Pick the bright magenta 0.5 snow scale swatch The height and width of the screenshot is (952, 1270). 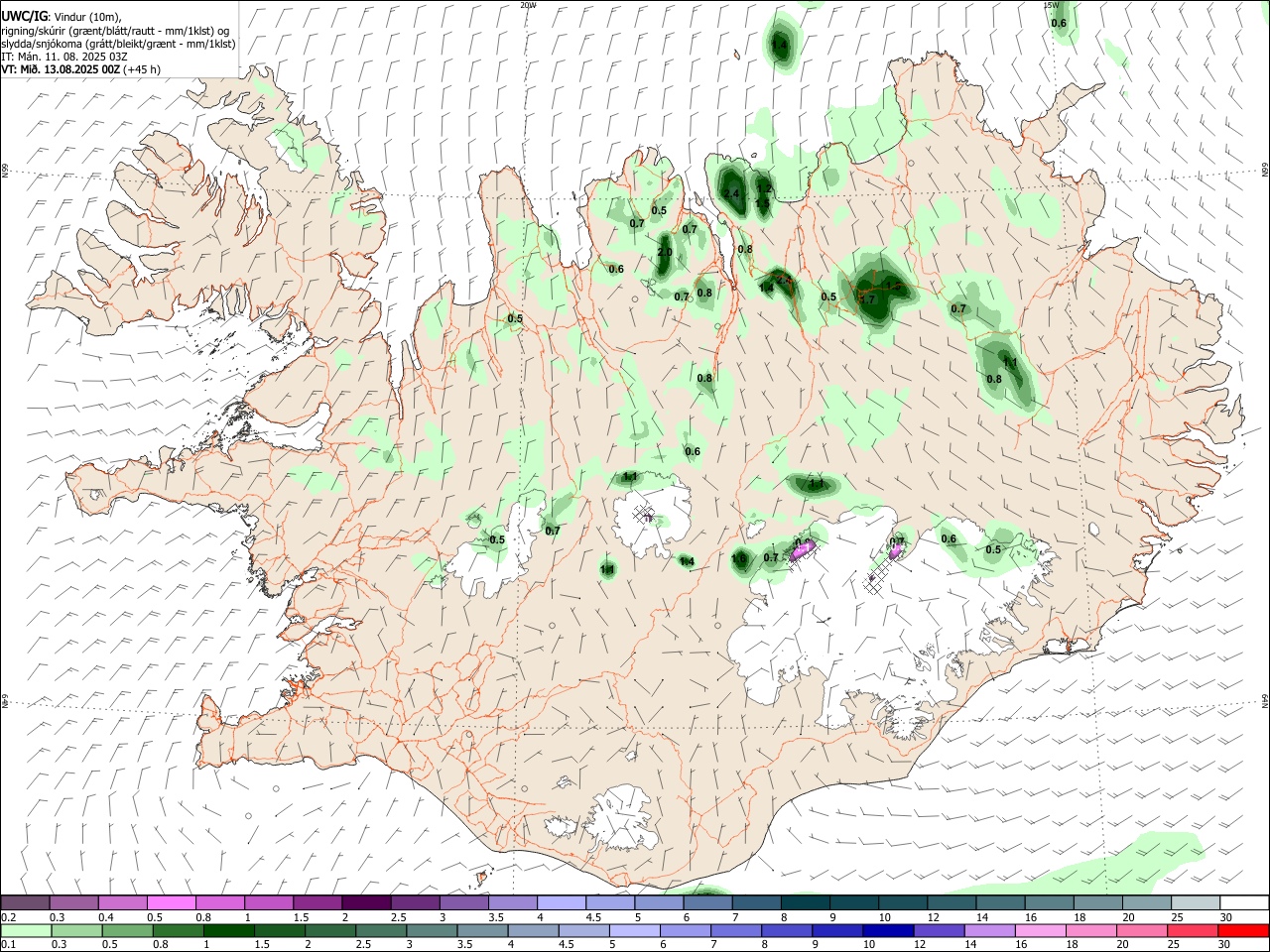coord(171,902)
